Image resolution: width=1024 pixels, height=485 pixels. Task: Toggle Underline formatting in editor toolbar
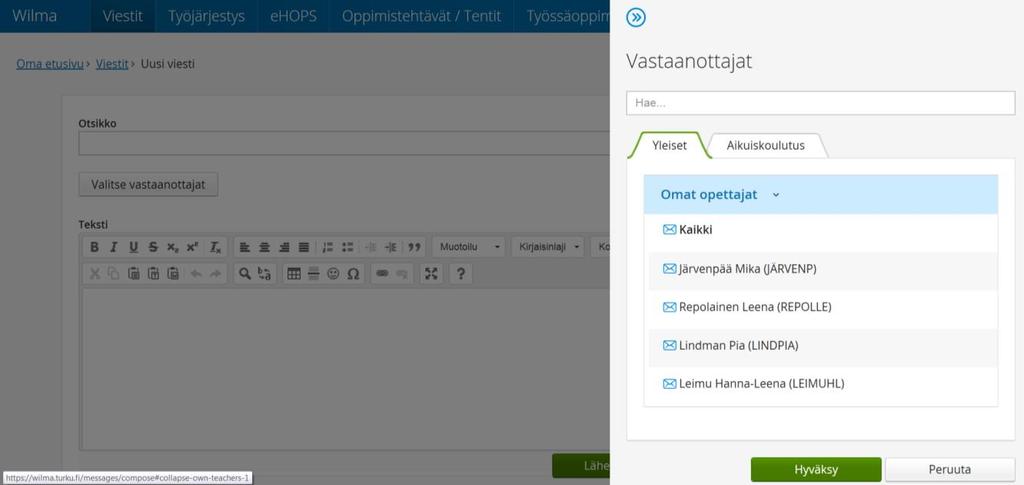click(x=133, y=247)
